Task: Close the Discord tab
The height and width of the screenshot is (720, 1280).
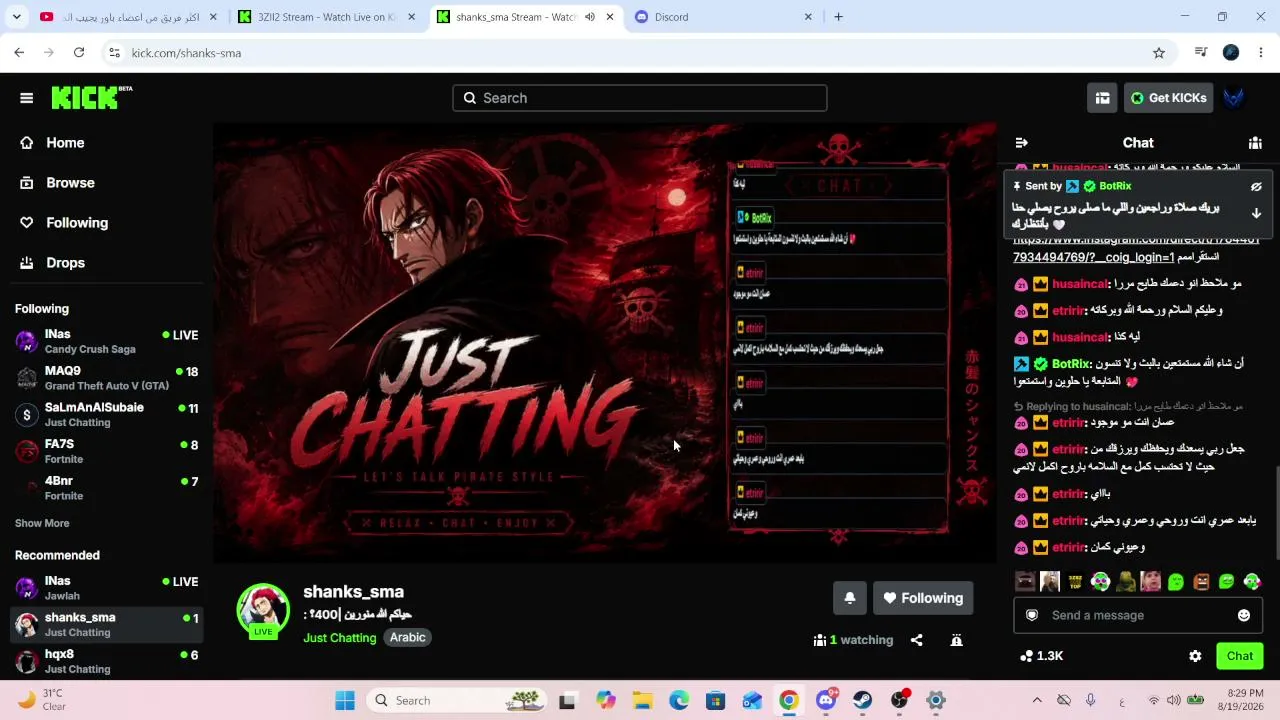Action: (808, 17)
